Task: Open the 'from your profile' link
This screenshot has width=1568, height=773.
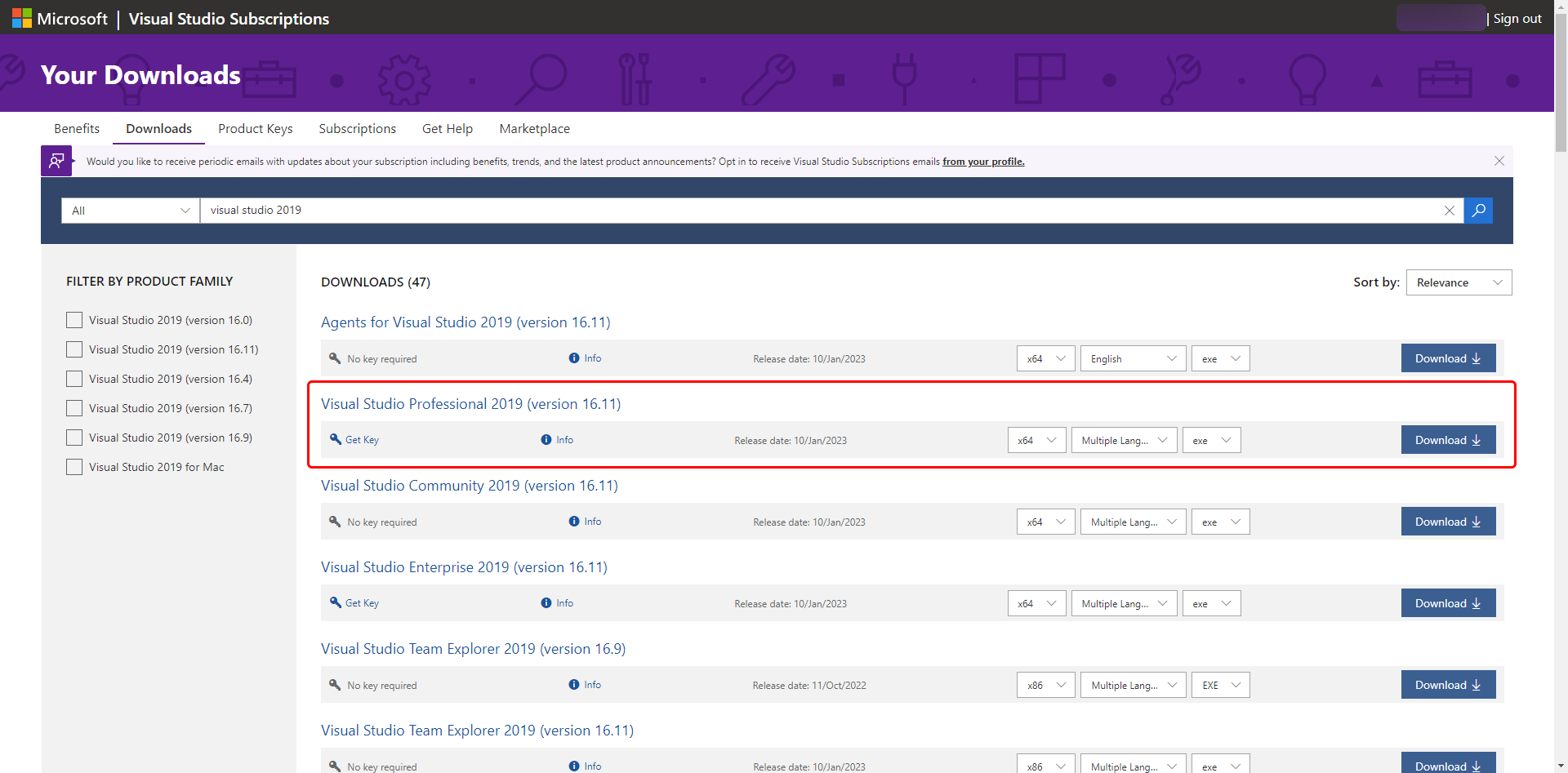Action: pos(983,162)
